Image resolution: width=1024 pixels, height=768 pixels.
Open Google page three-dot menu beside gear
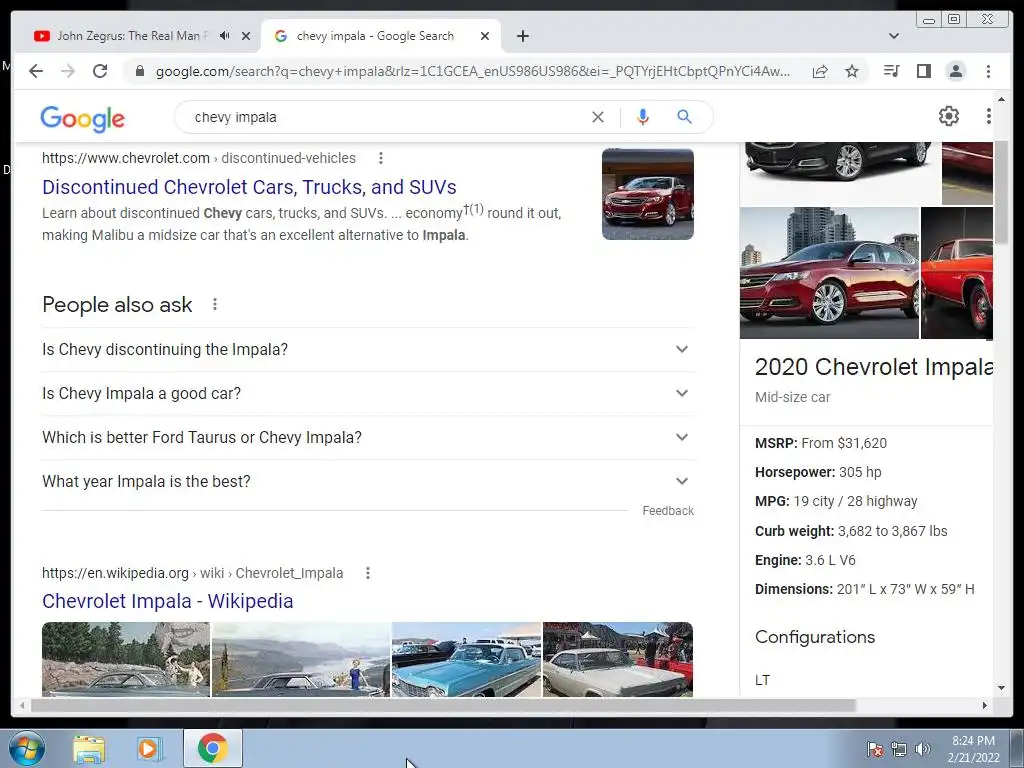click(x=988, y=116)
